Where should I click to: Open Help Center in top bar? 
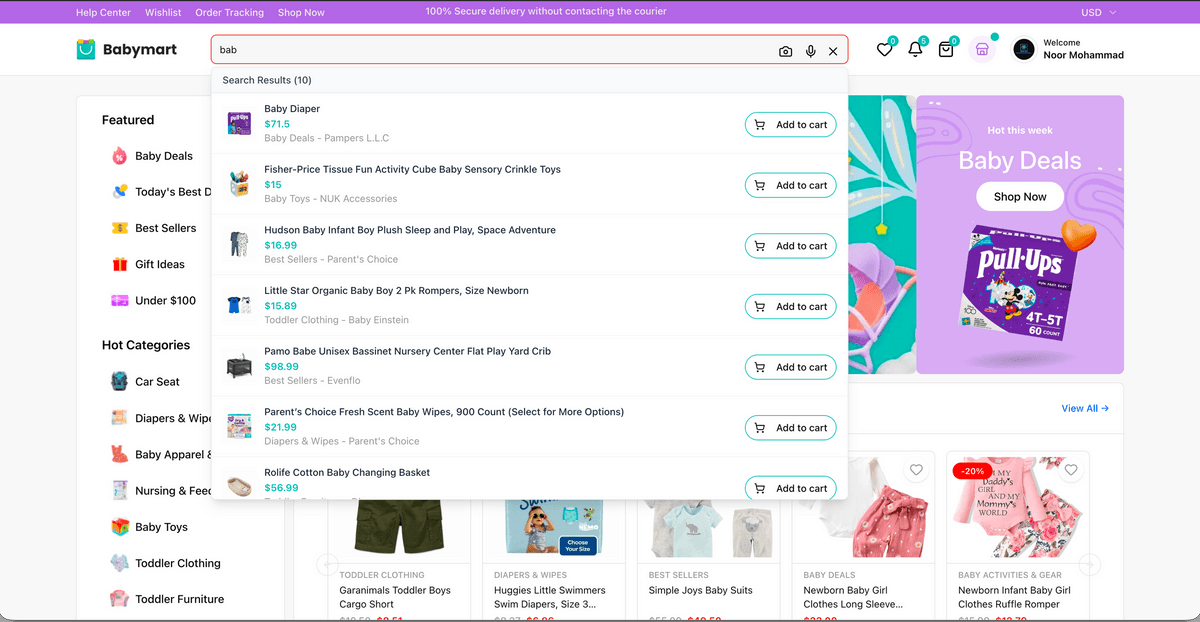pos(104,12)
